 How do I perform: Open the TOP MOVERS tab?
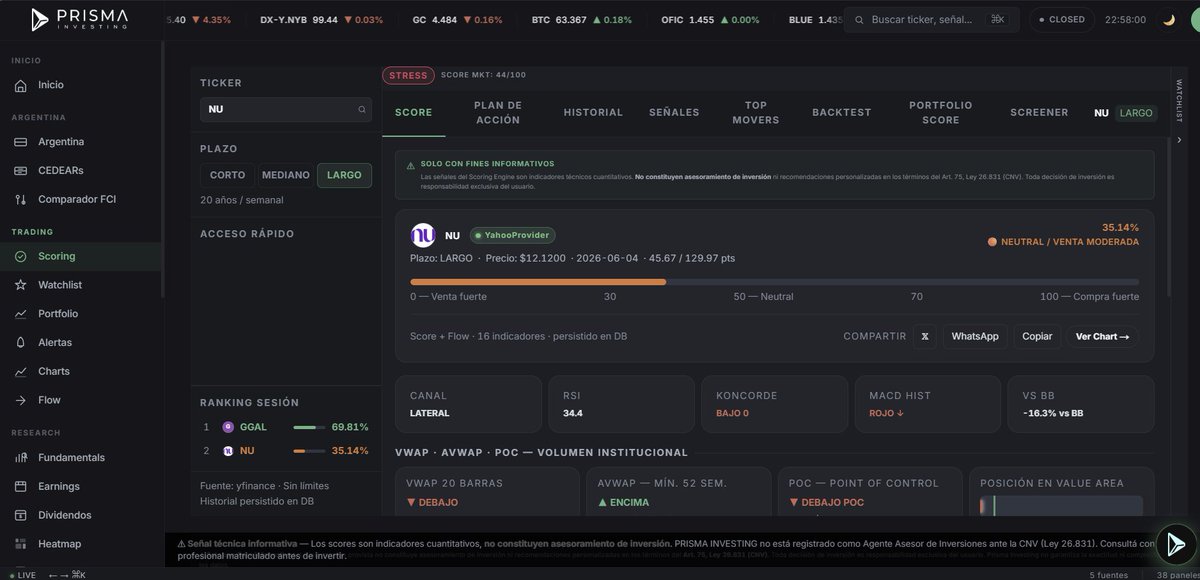click(x=756, y=113)
